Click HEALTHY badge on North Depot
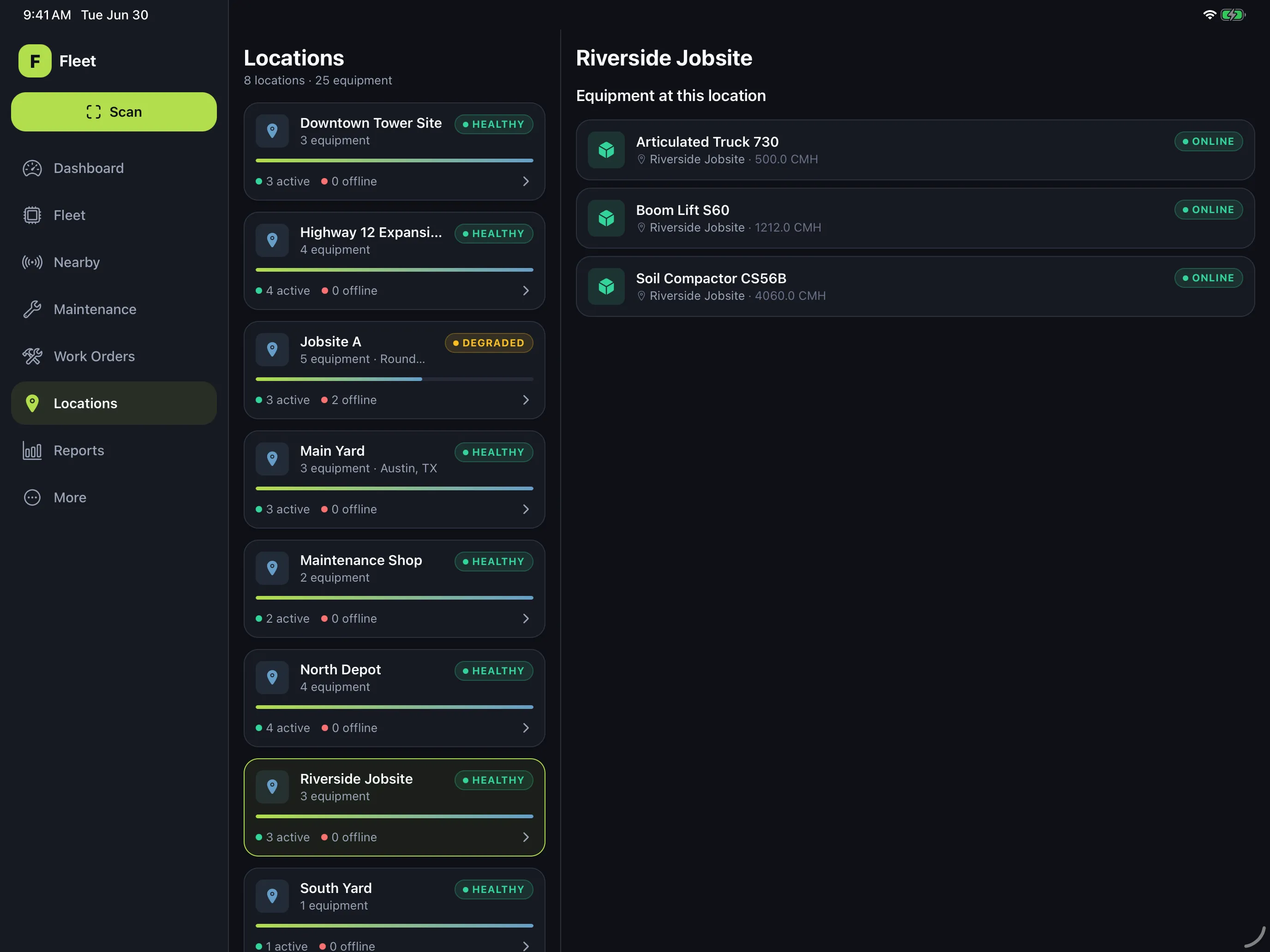 pos(494,672)
